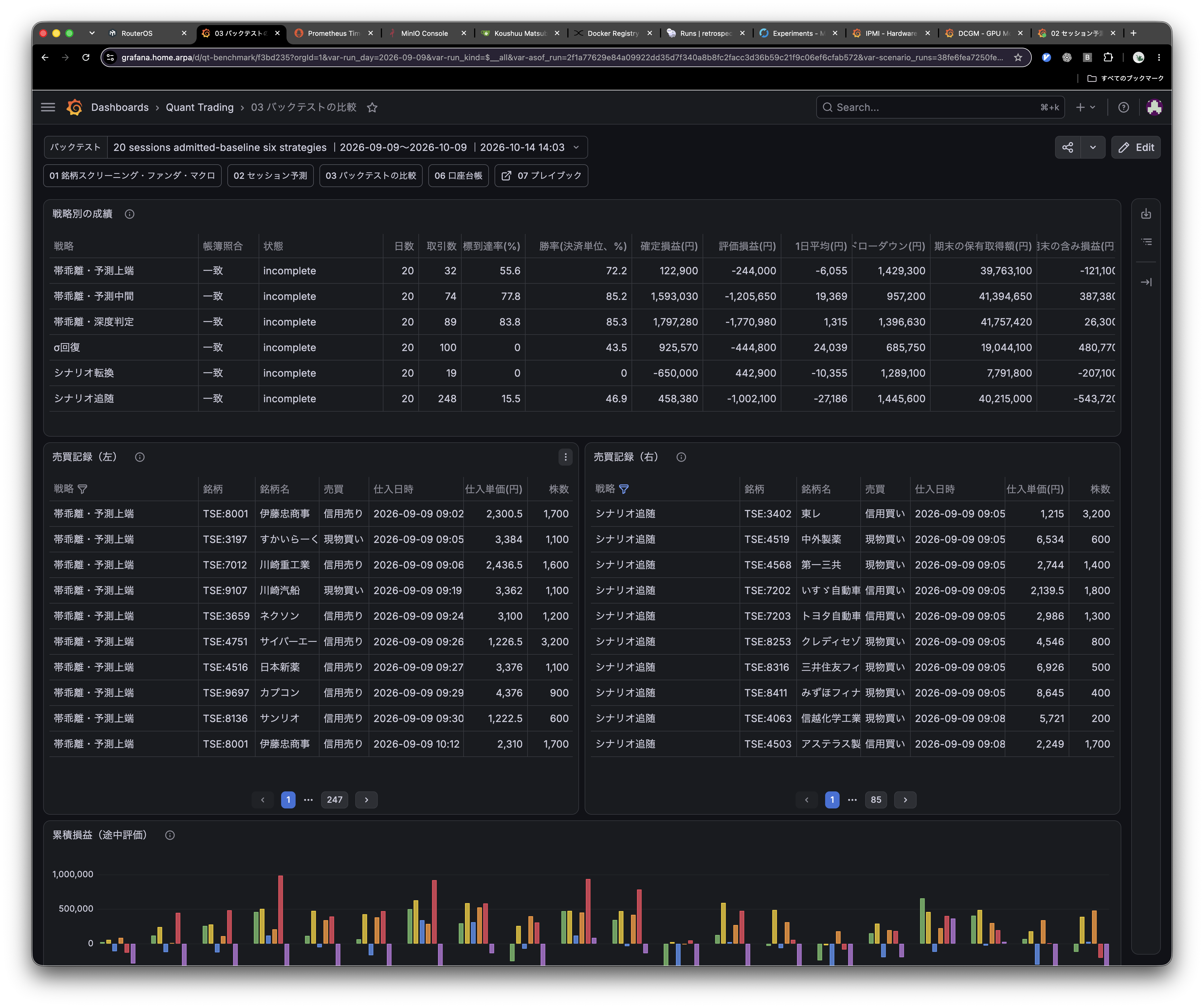Open the help question-mark icon

pos(1123,107)
